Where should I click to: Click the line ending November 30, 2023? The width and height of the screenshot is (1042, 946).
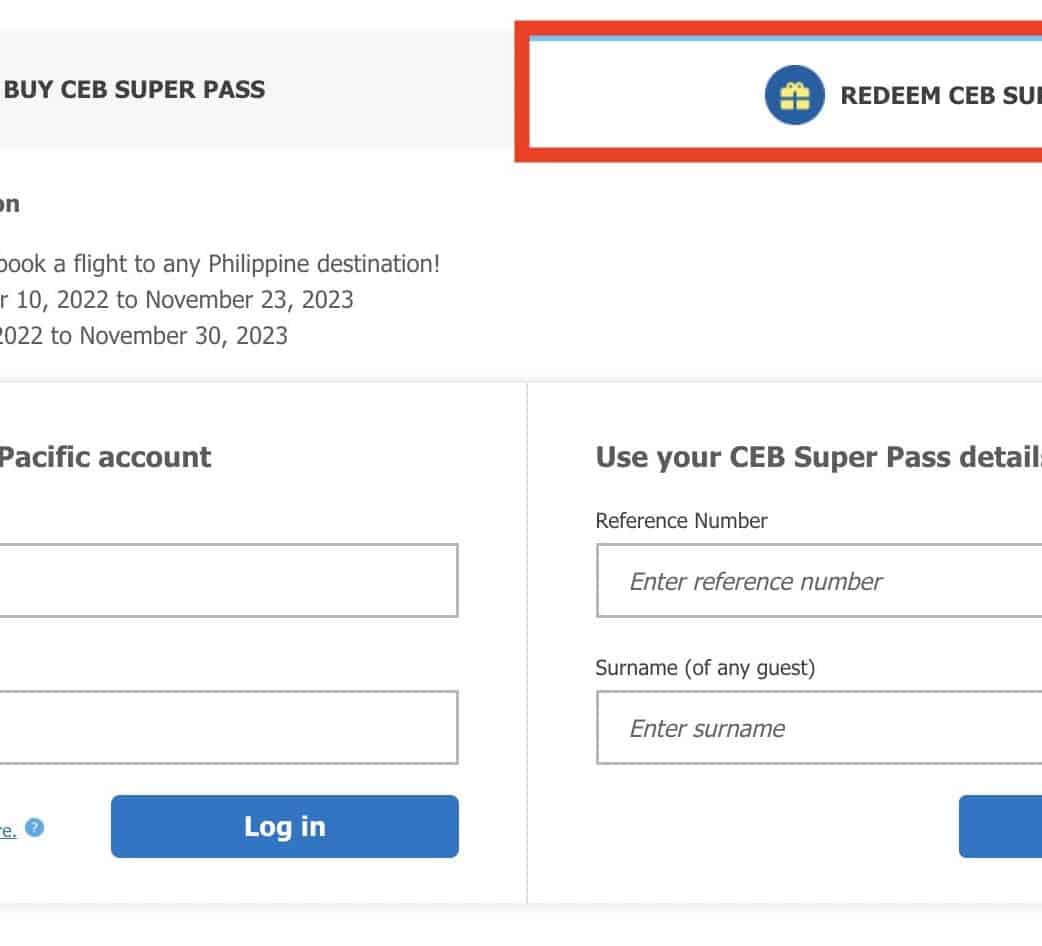(x=144, y=335)
